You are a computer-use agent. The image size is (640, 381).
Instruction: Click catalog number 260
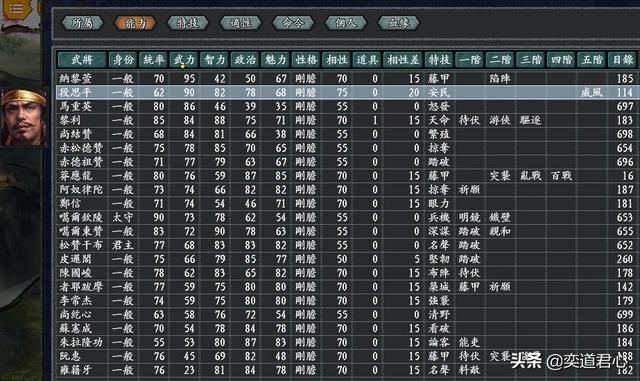[x=625, y=259]
